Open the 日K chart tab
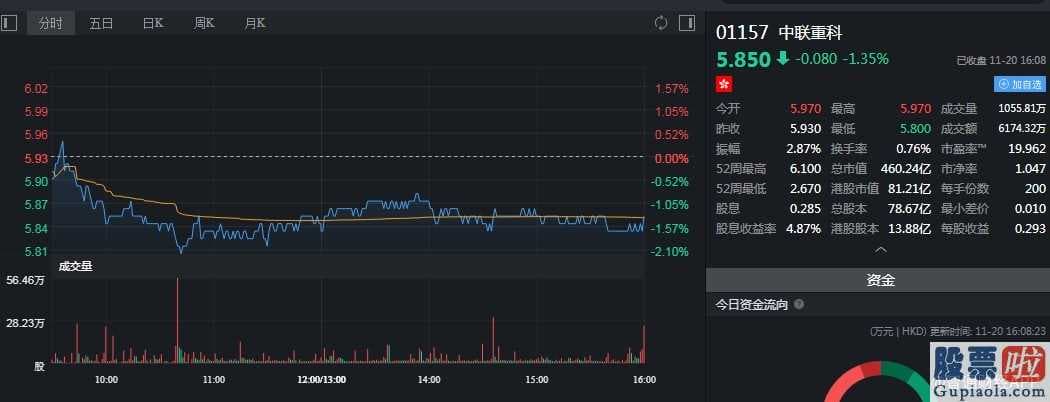The width and height of the screenshot is (1050, 402). 153,23
